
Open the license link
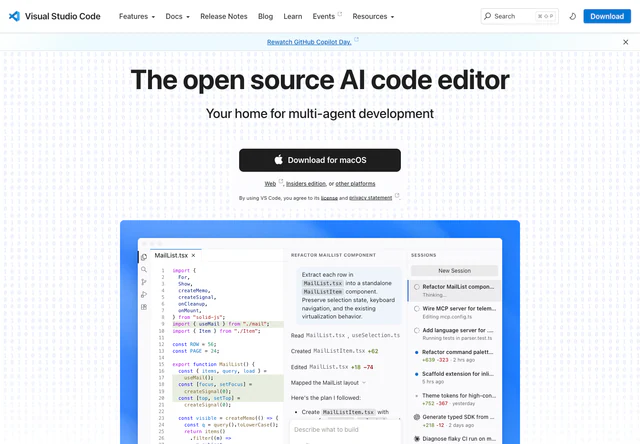point(329,198)
